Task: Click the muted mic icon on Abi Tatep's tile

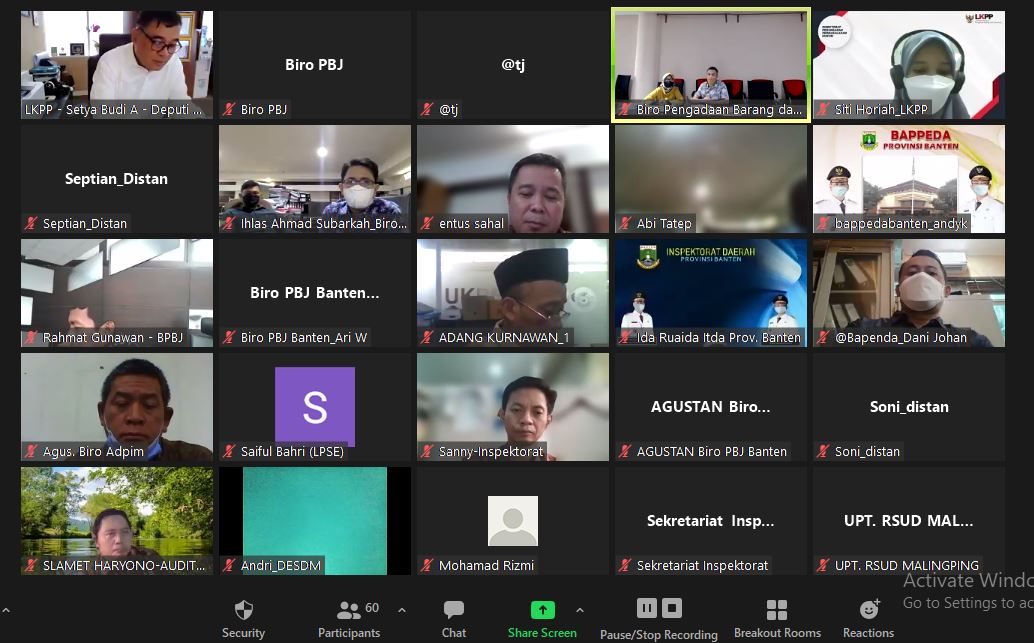Action: pos(627,223)
